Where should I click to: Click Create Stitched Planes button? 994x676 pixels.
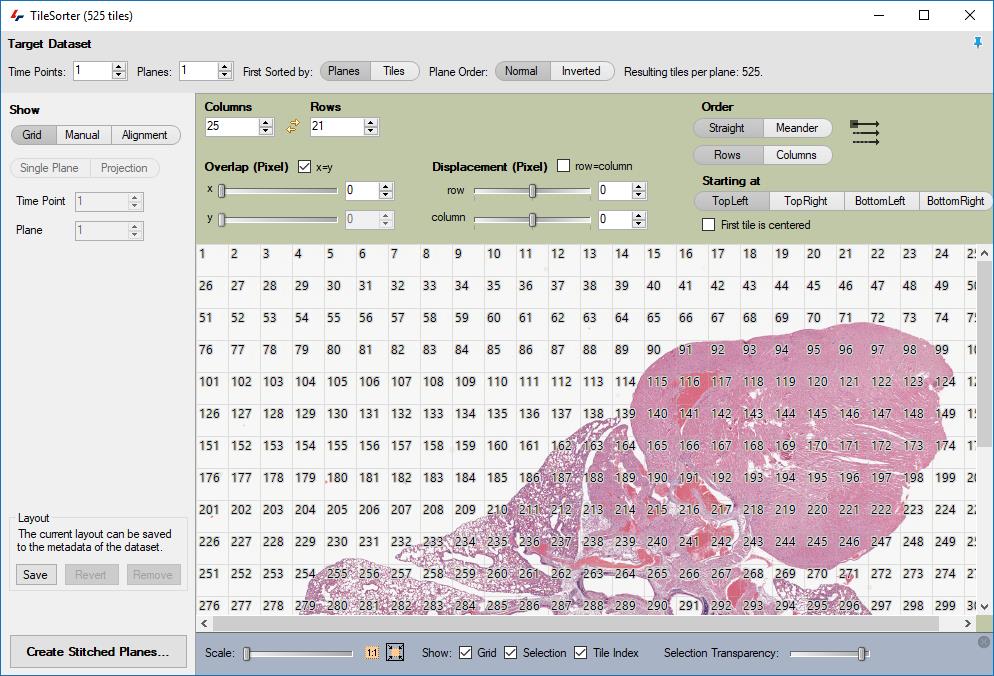pyautogui.click(x=98, y=651)
